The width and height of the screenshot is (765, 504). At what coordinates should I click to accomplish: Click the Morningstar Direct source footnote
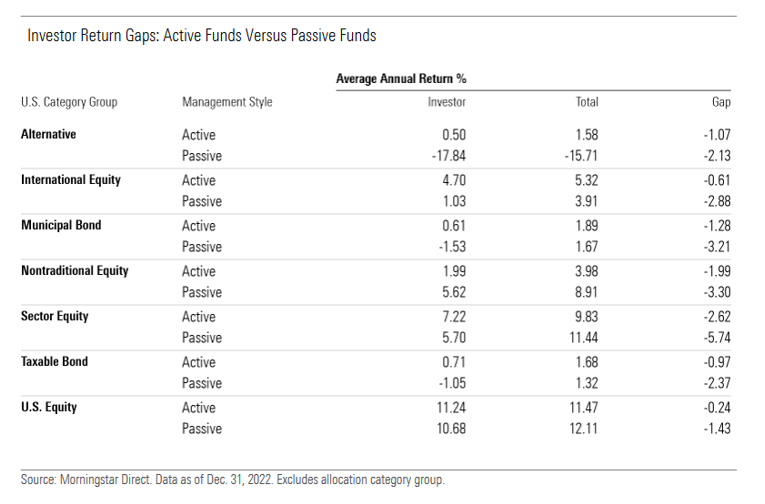coord(233,480)
